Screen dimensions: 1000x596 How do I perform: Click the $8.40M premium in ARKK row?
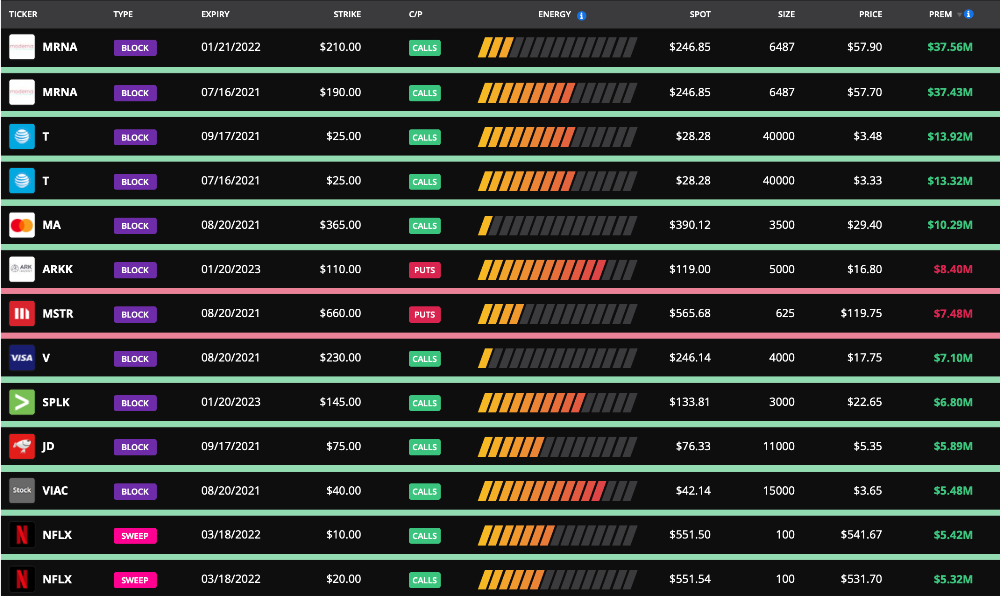tap(953, 269)
